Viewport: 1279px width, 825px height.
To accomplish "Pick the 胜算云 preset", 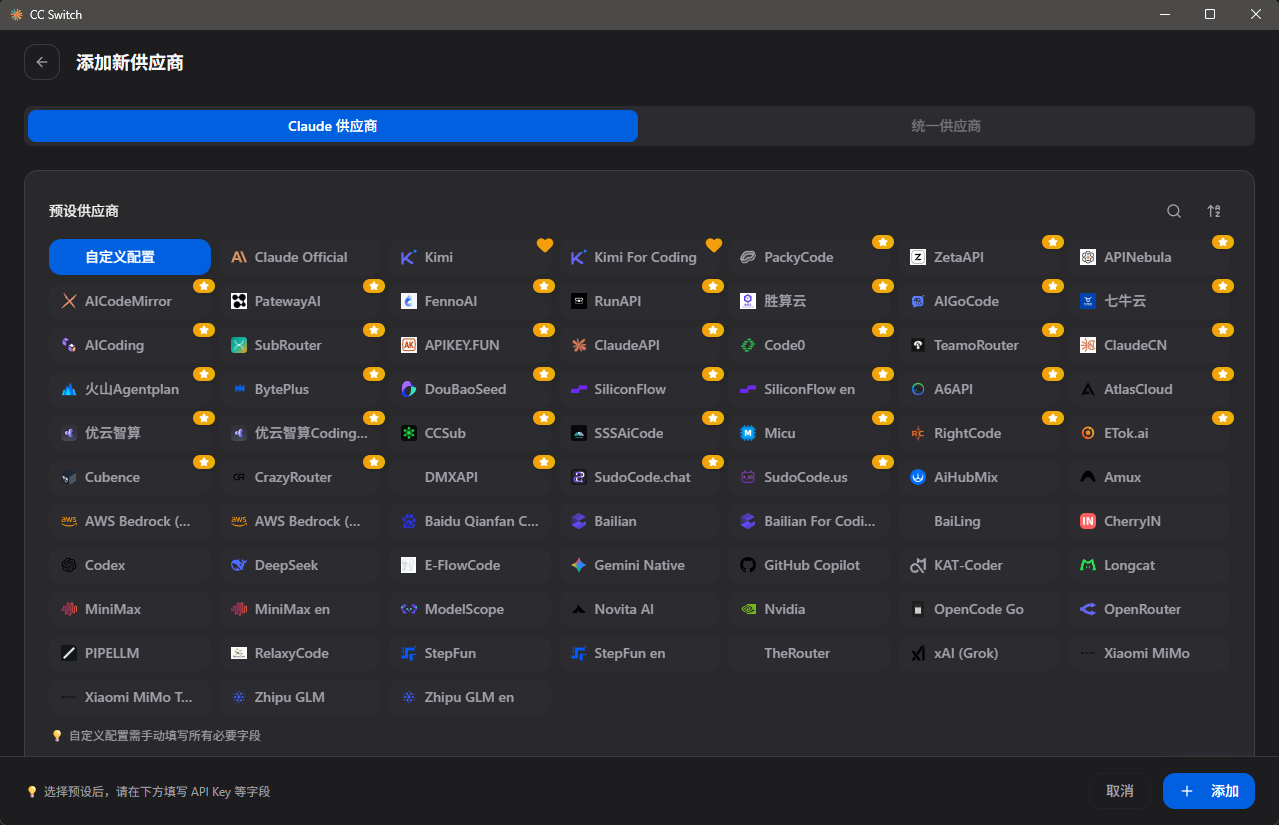I will [x=810, y=301].
